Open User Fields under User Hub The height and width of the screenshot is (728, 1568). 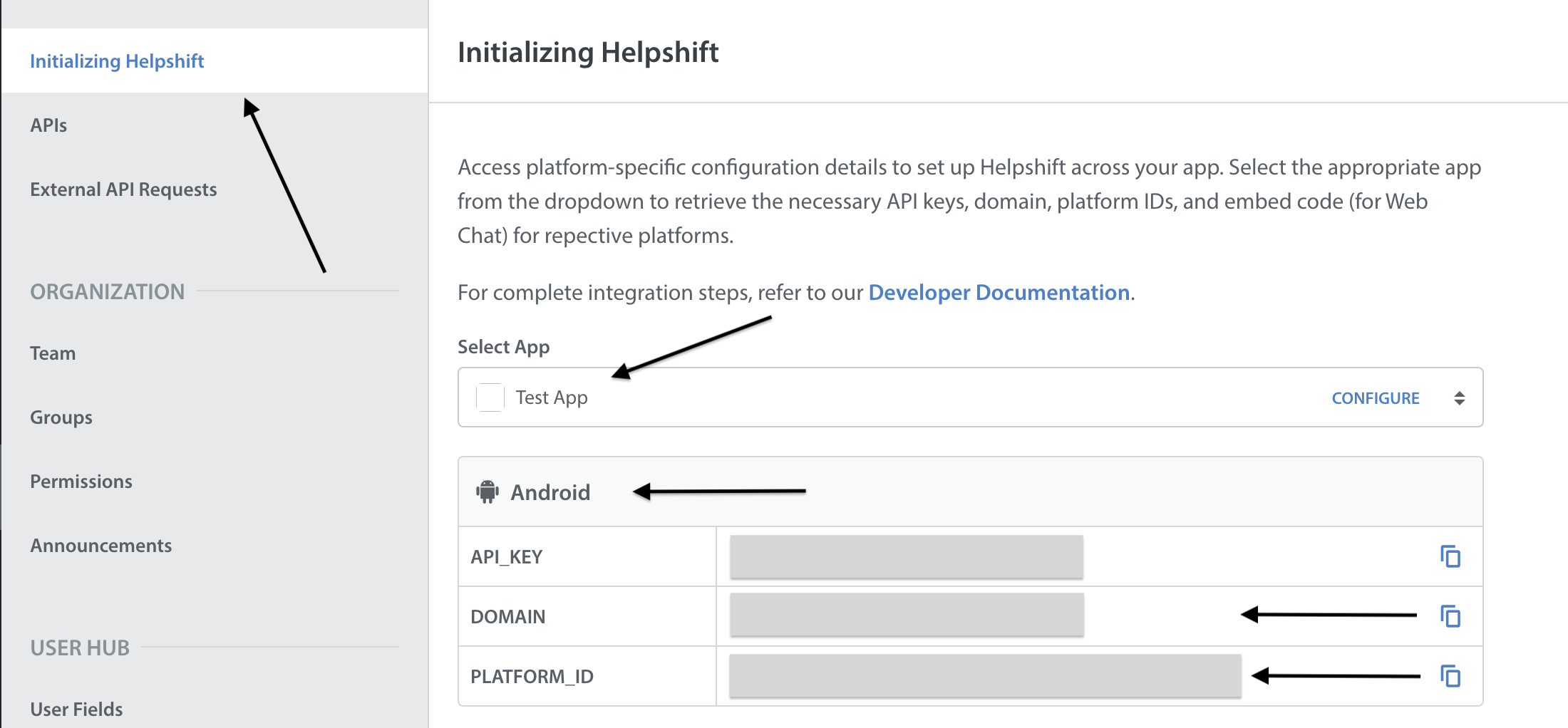coord(76,709)
